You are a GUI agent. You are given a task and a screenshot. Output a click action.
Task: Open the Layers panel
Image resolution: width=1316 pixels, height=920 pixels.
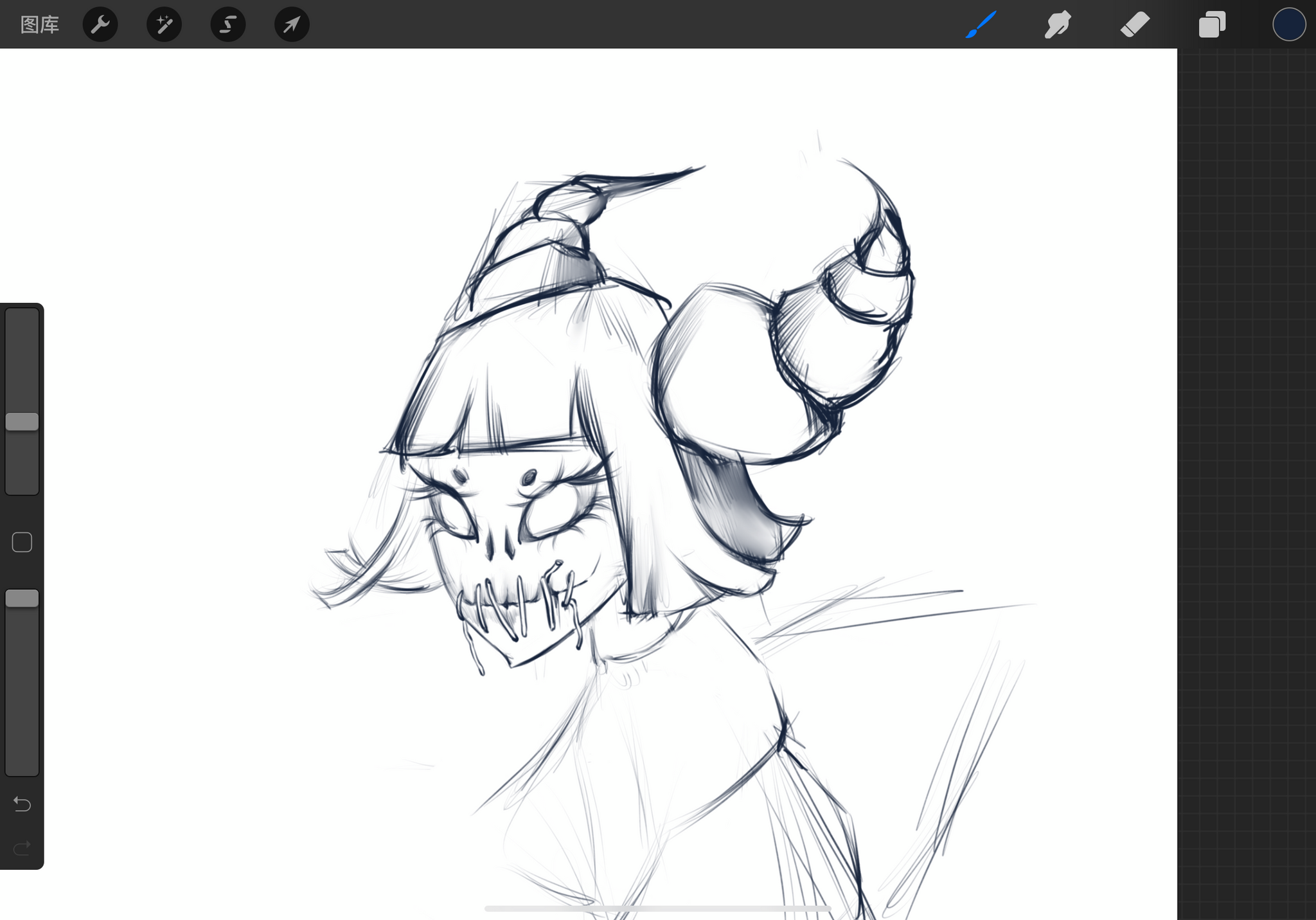(x=1212, y=24)
